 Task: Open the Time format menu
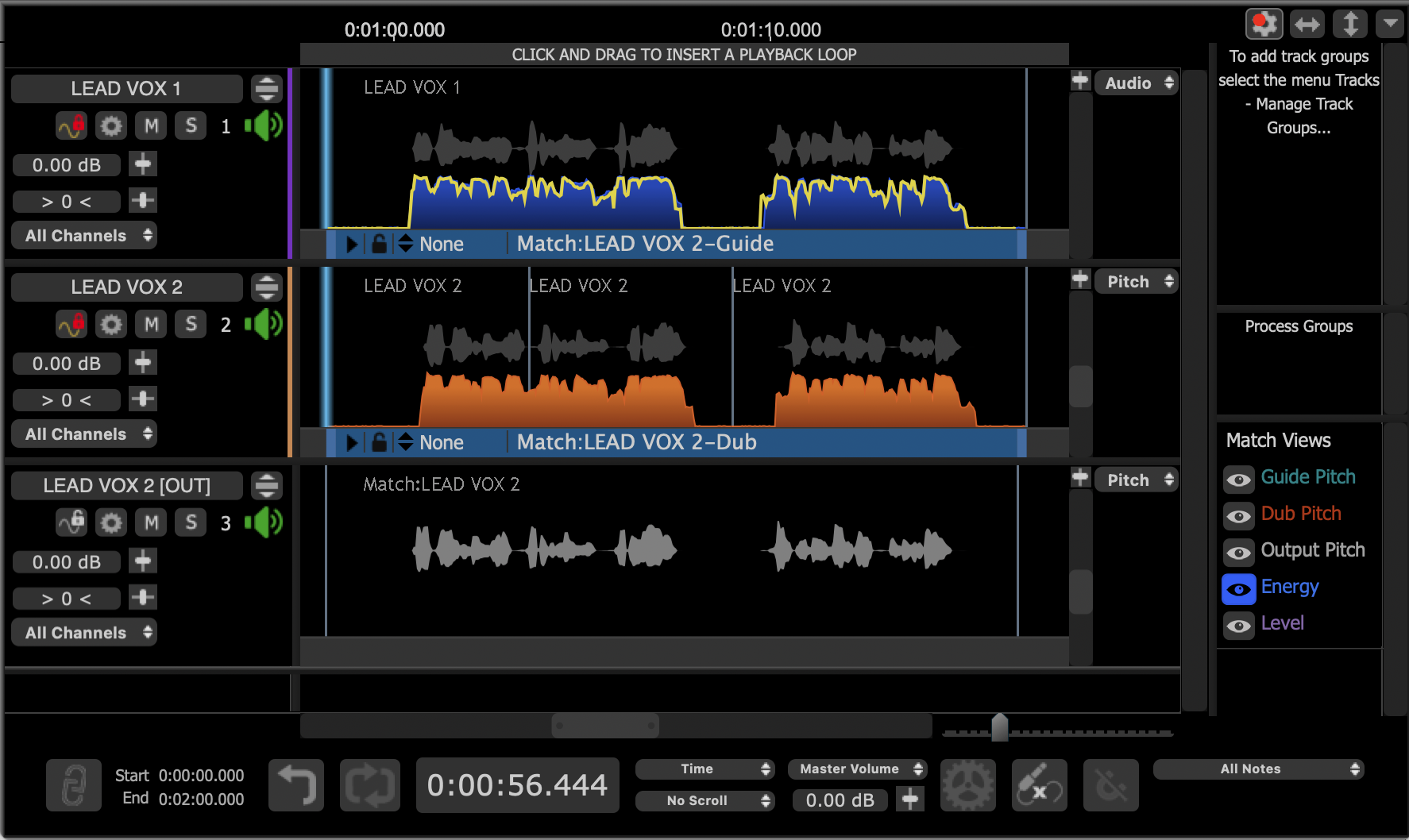(x=704, y=769)
